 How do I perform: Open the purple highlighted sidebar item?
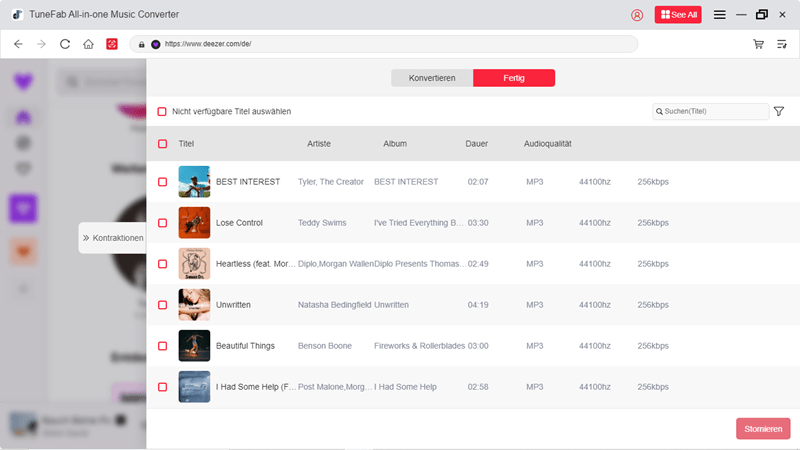[23, 209]
